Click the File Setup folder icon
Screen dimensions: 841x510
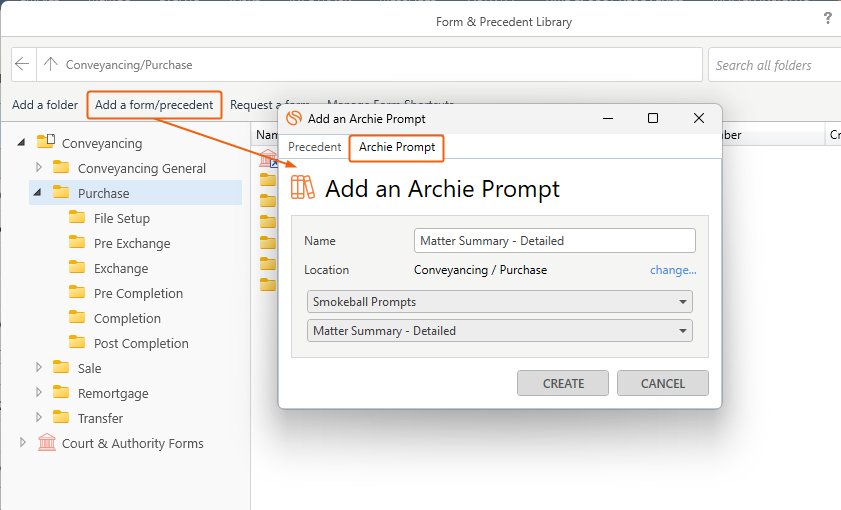click(77, 217)
